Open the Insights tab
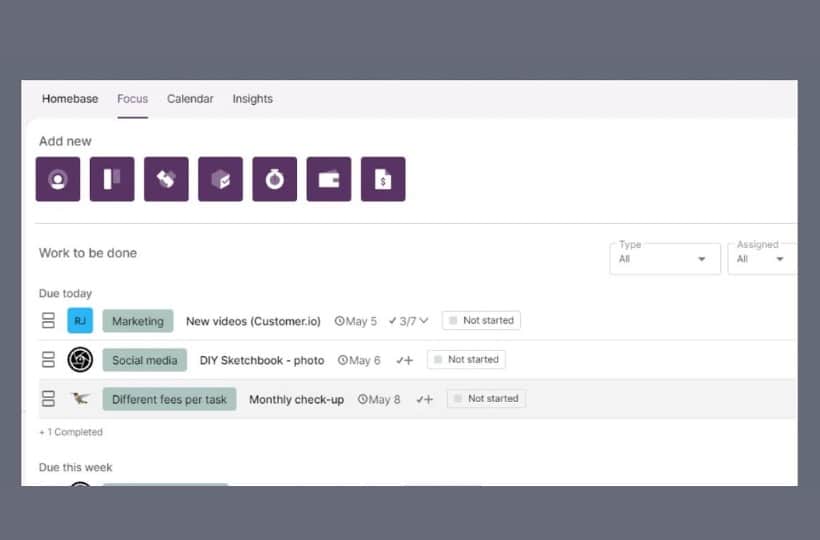 point(252,99)
